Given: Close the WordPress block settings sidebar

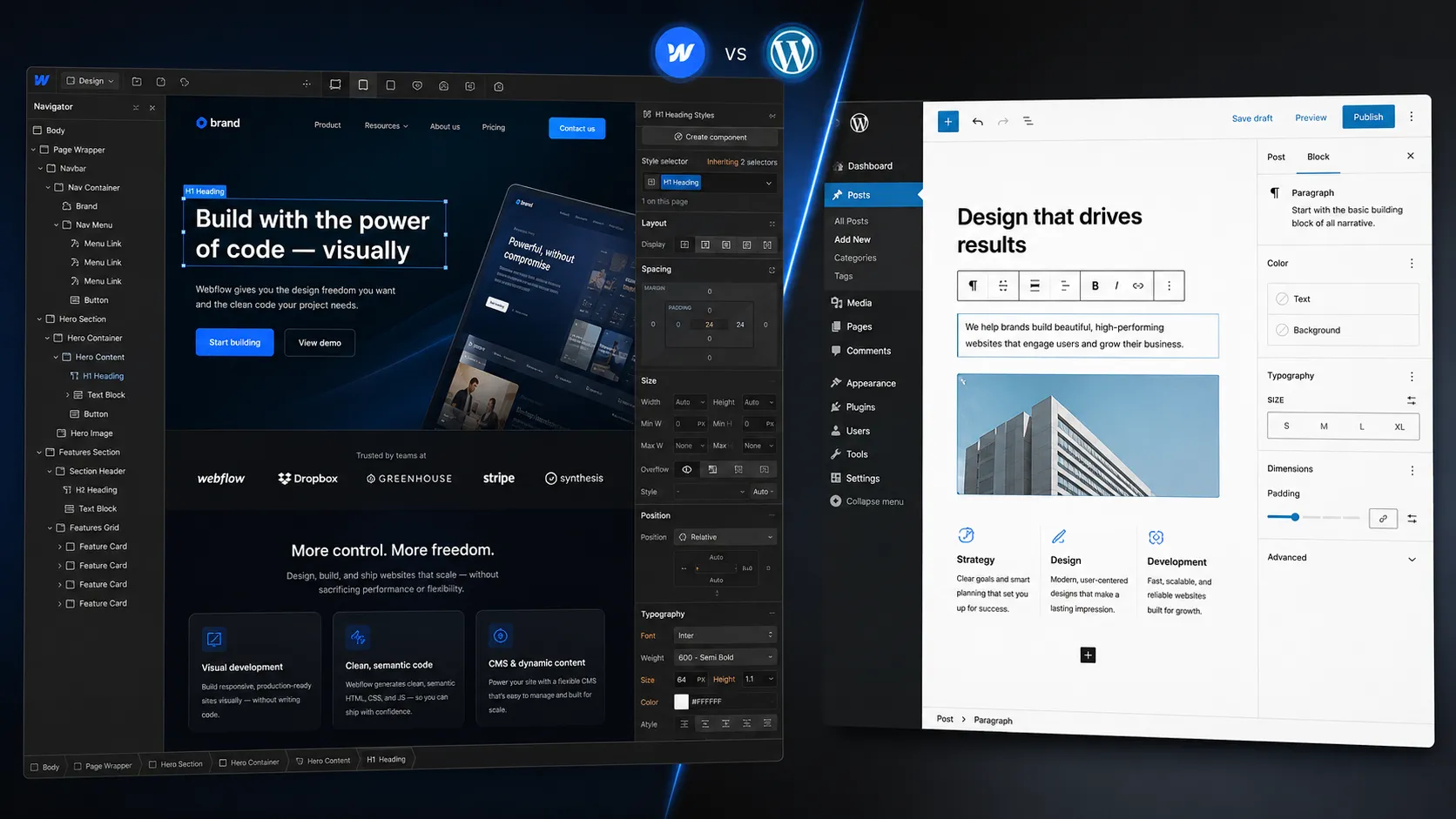Looking at the screenshot, I should [x=1411, y=156].
